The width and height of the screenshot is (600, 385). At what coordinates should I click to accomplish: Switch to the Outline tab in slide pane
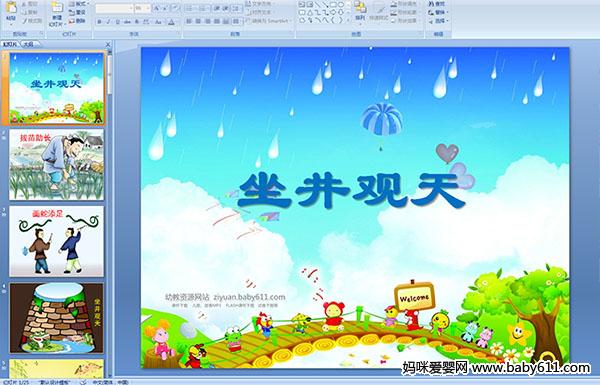(x=28, y=44)
